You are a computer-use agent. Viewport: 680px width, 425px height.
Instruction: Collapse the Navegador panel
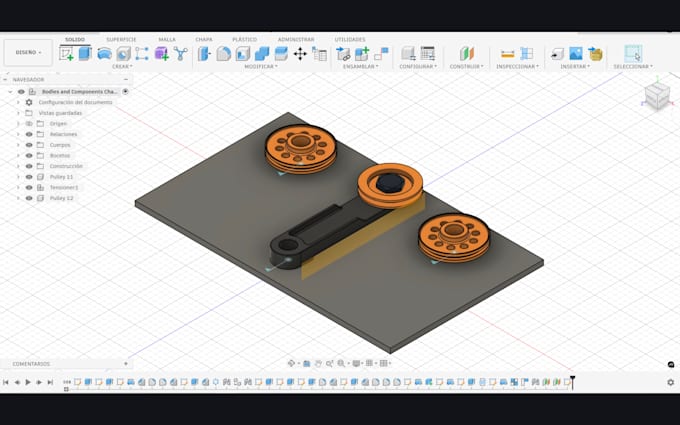pyautogui.click(x=126, y=79)
